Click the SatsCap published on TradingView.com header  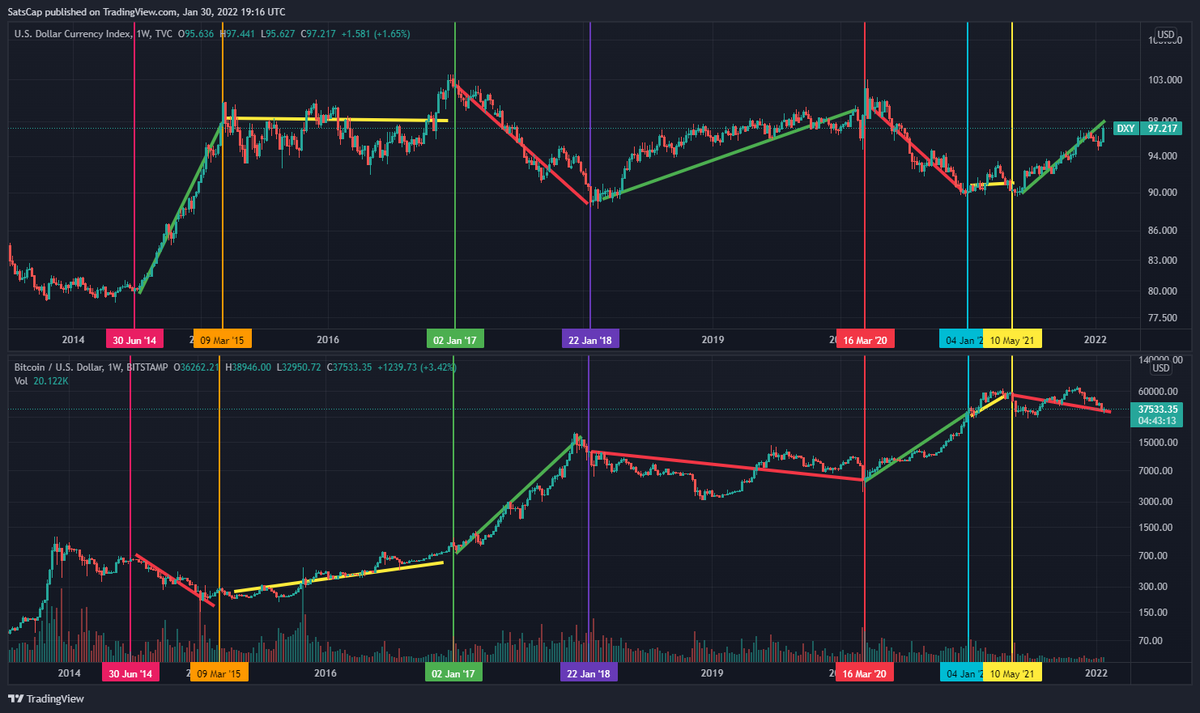pos(147,12)
